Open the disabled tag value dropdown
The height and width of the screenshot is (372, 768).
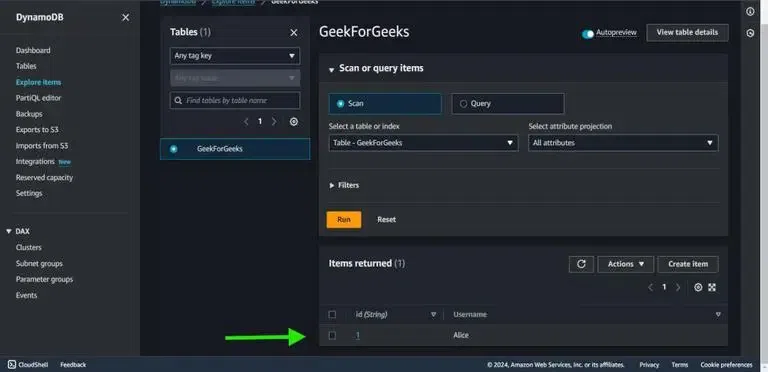coord(235,78)
